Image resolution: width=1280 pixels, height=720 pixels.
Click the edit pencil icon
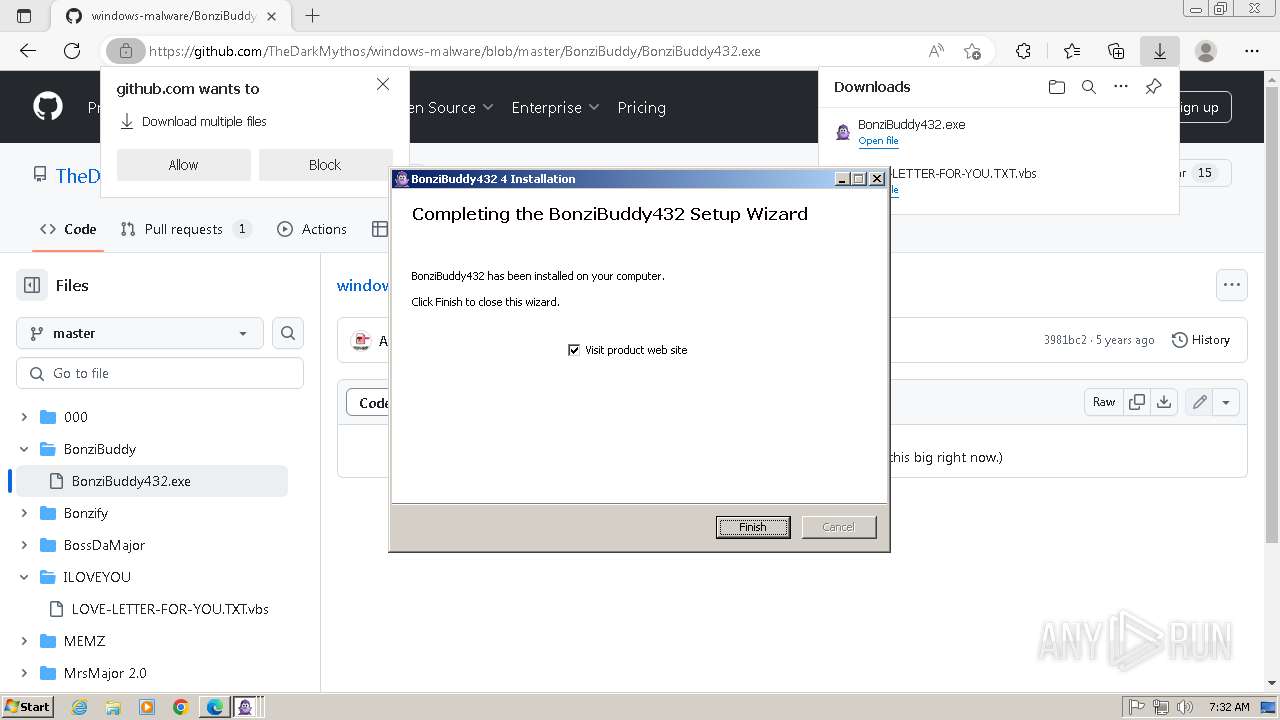click(1199, 402)
